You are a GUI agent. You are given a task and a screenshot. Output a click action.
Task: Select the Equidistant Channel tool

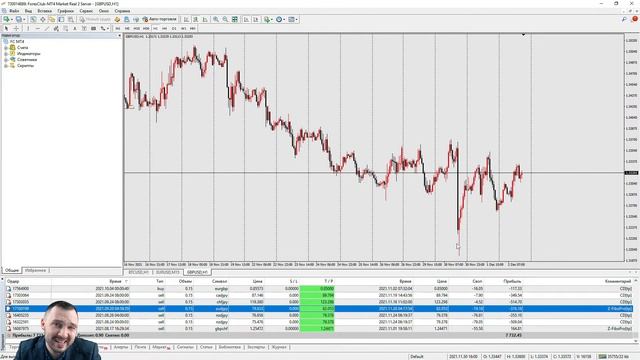(56, 29)
